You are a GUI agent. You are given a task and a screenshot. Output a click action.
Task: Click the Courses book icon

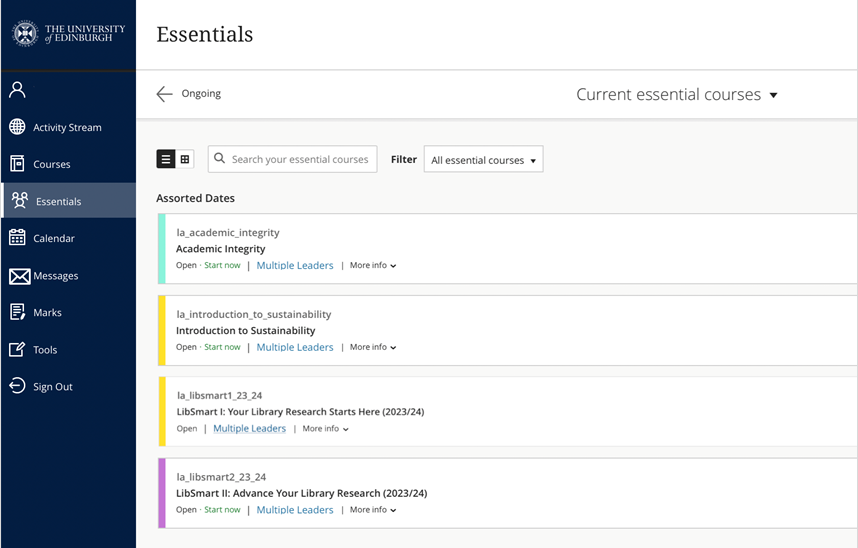(17, 163)
